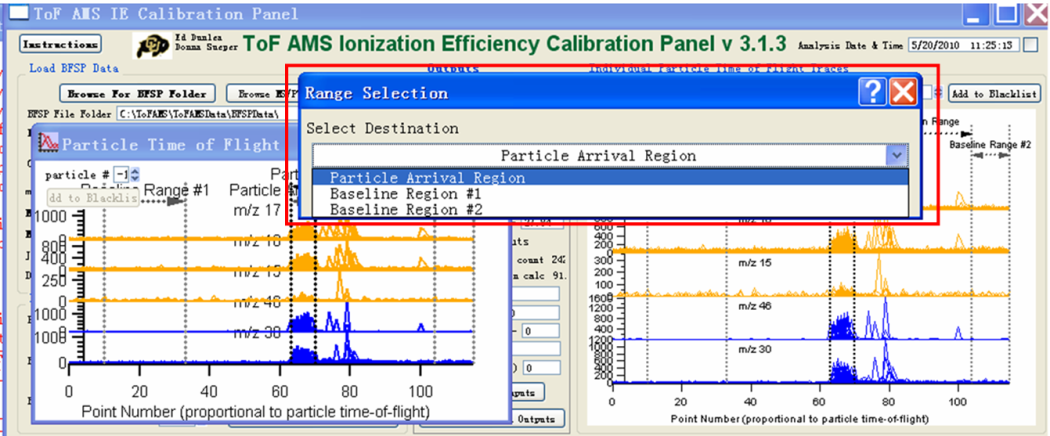Click the Analysis Date & Time field

[974, 45]
